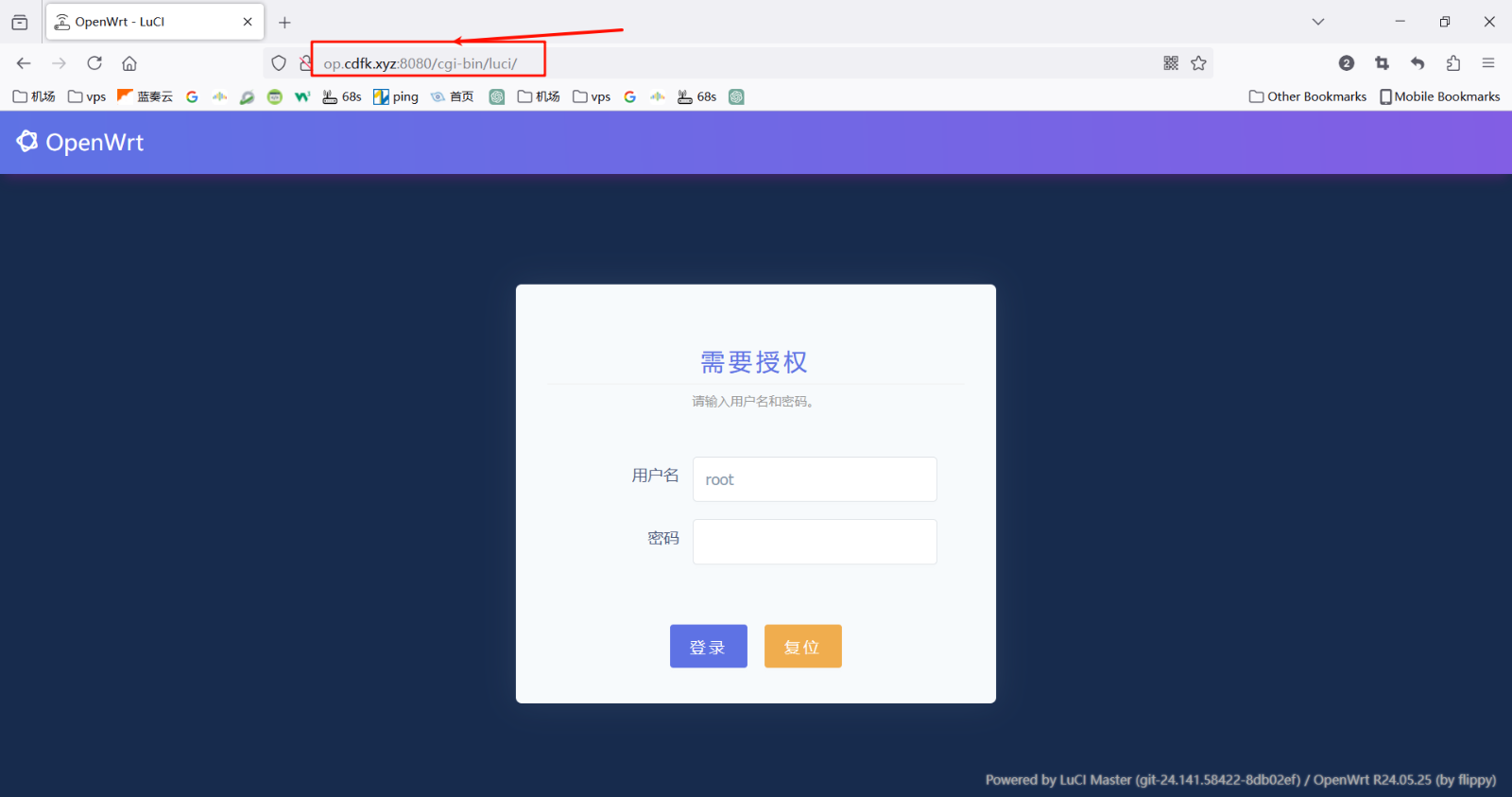Open the vps folder beside 蓝奏云
1512x797 pixels.
click(87, 96)
